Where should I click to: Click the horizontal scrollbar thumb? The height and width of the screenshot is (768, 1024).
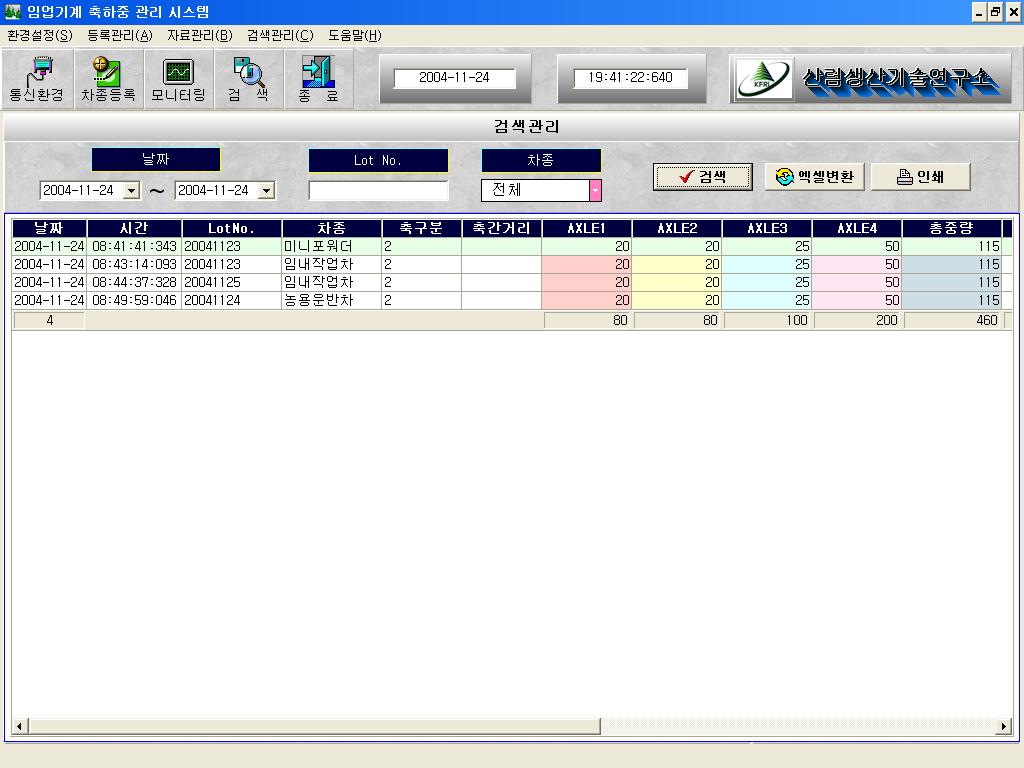314,726
